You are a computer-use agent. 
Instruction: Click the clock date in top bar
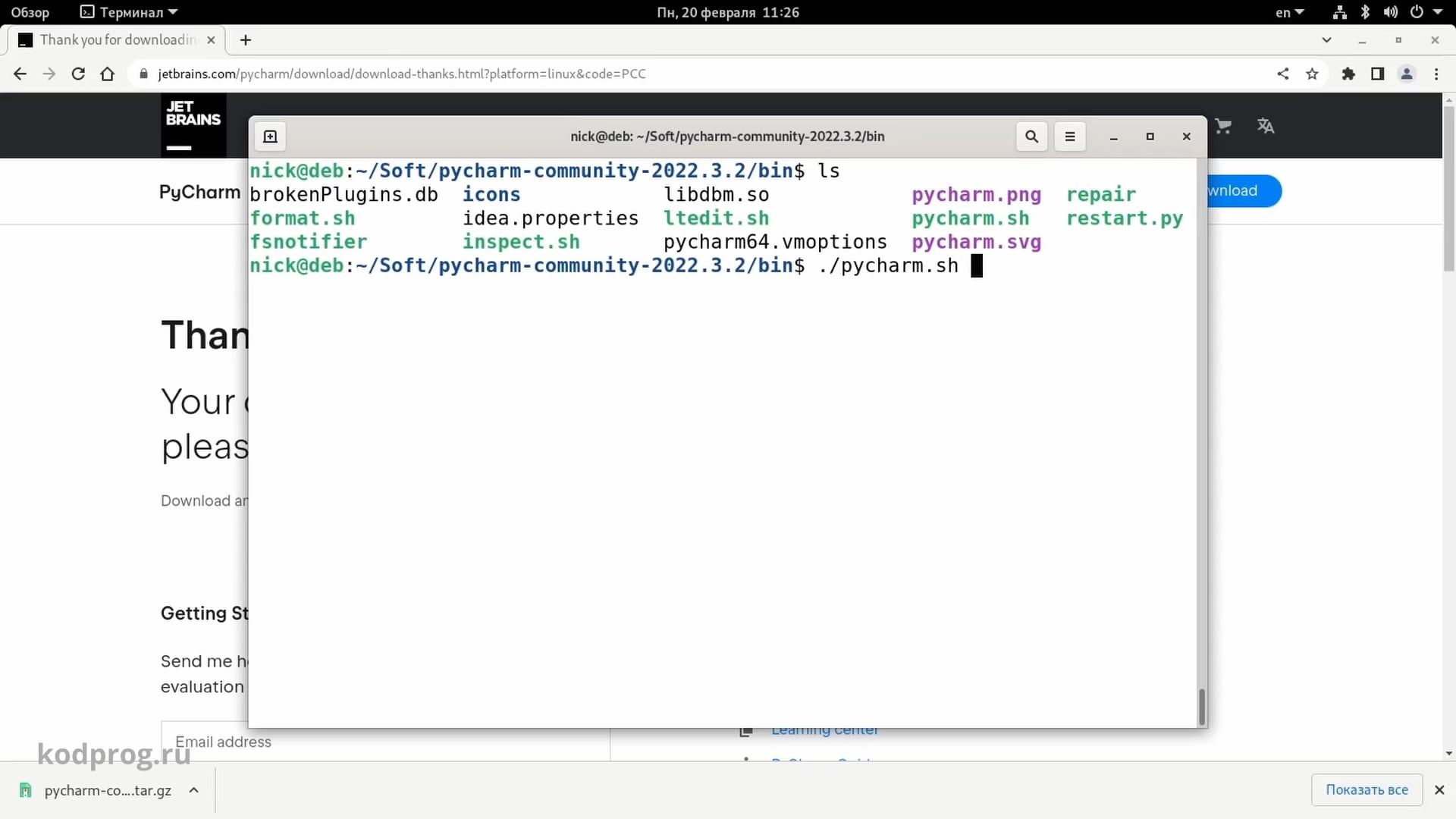727,12
